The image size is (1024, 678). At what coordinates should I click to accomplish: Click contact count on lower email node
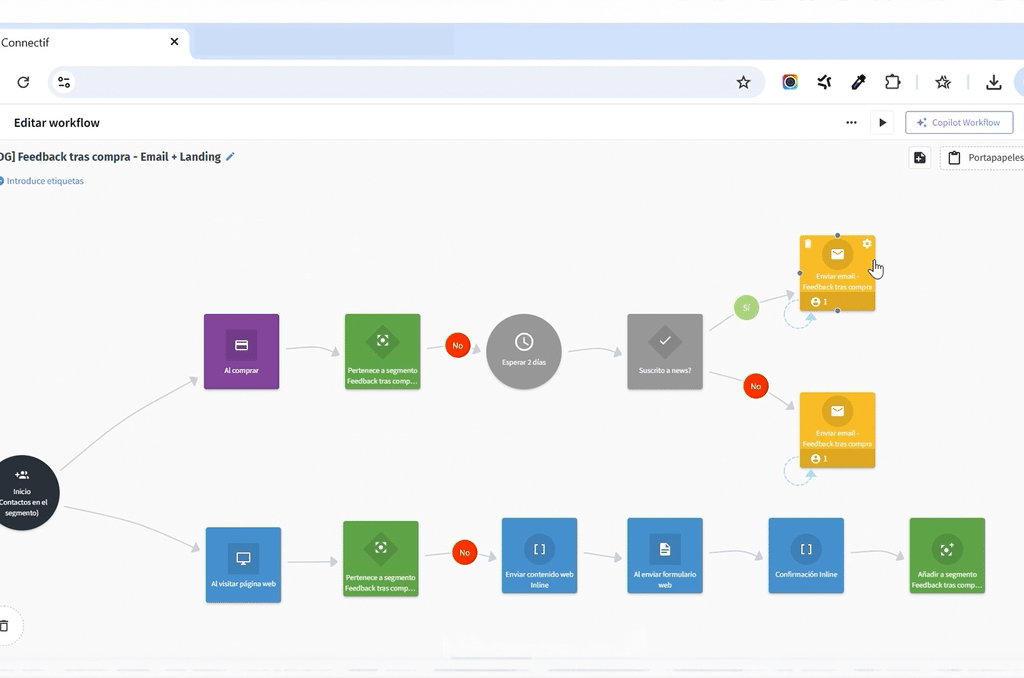tap(819, 459)
